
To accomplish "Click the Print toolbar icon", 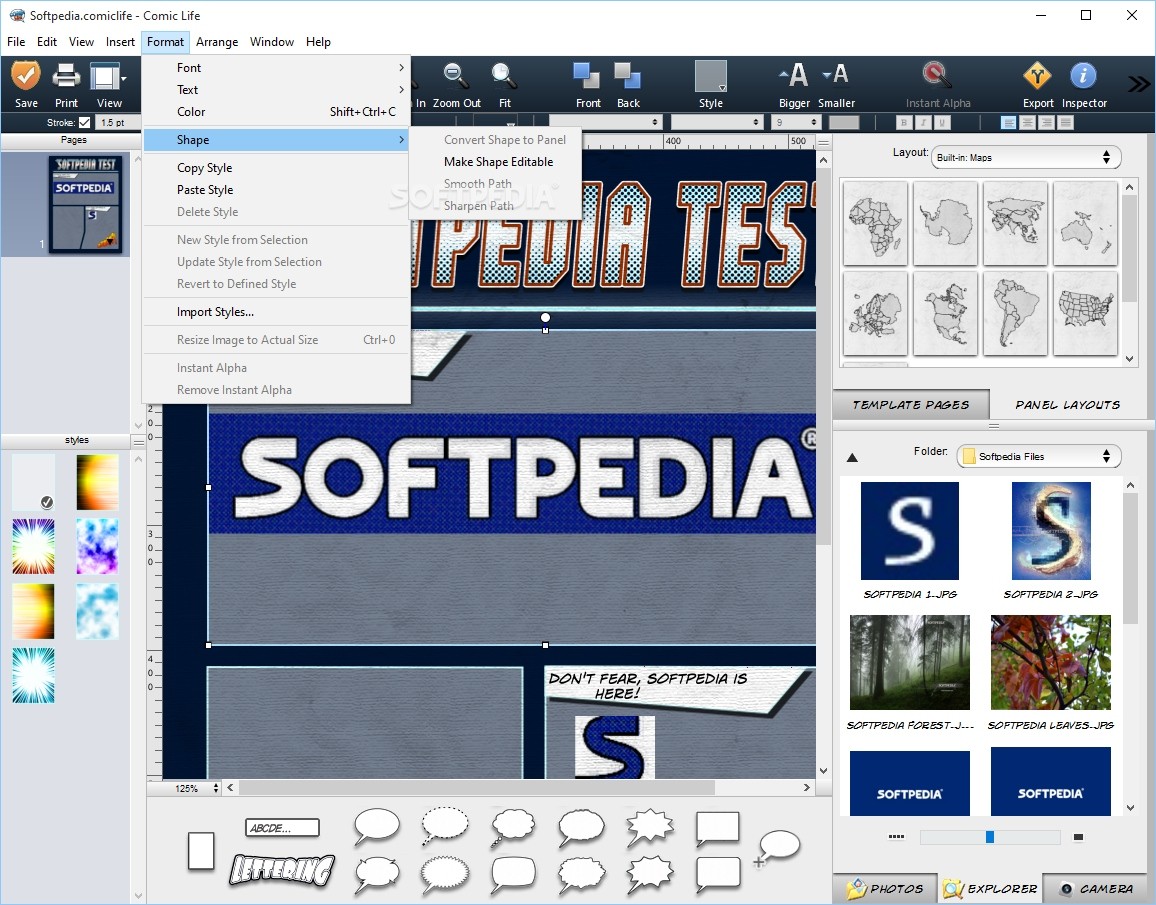I will pos(66,77).
